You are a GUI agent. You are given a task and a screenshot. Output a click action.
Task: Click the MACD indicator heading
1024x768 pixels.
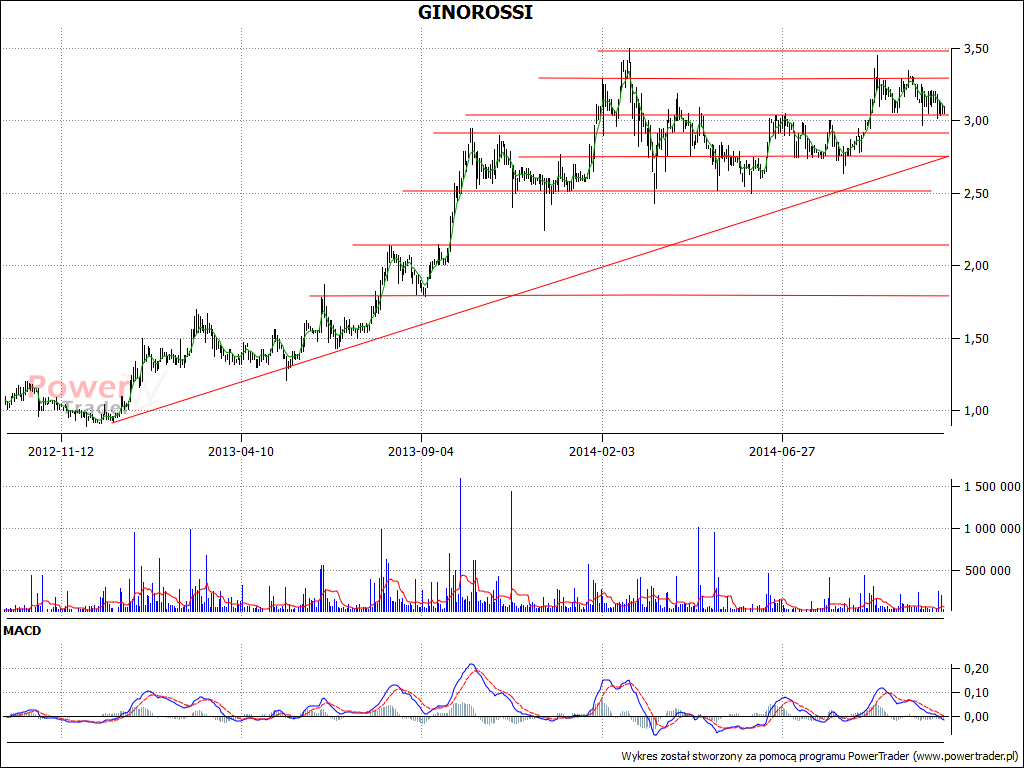click(22, 631)
